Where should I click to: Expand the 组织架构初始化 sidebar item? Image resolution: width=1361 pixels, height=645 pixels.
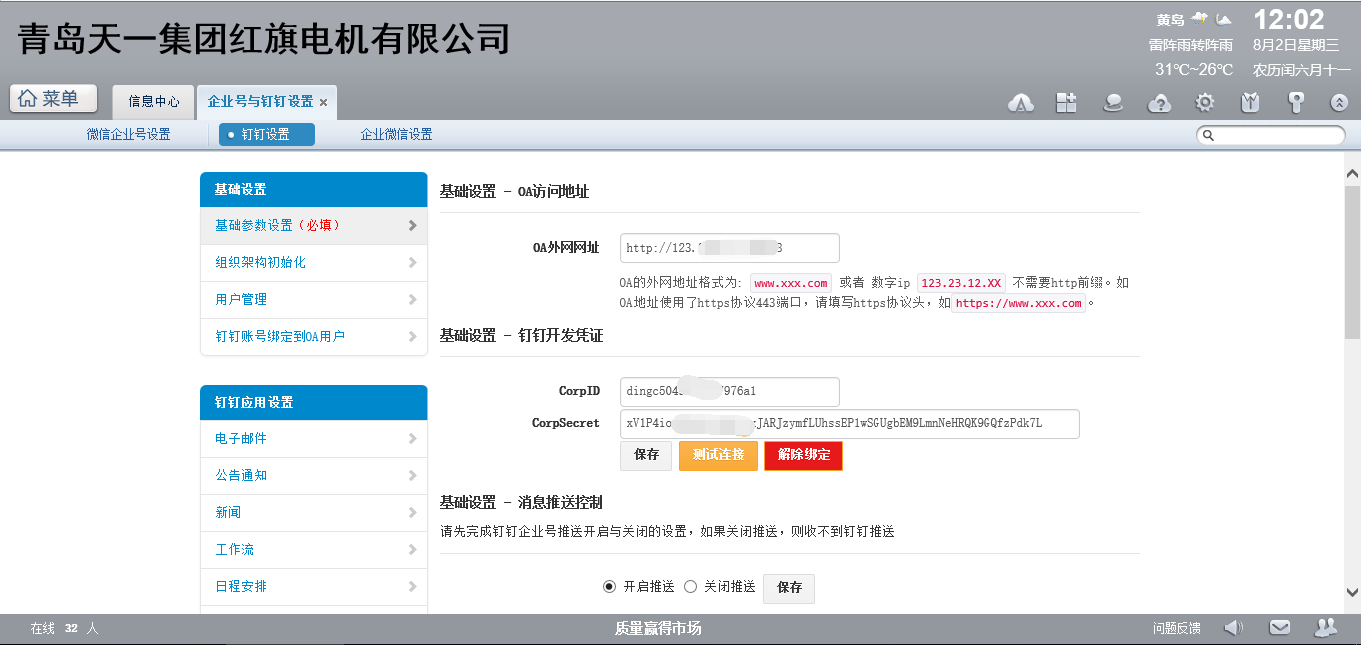point(313,262)
